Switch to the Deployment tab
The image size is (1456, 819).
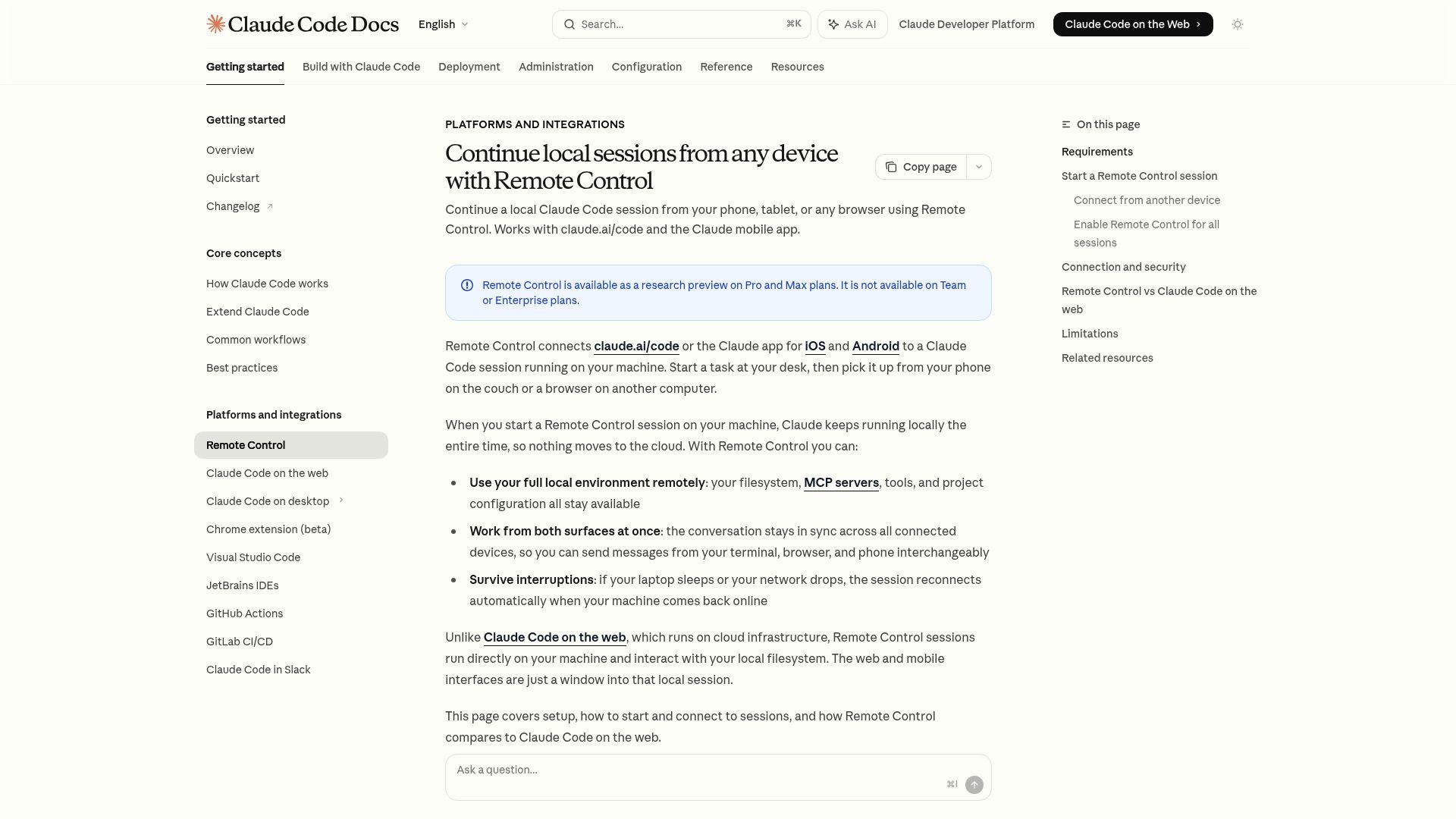469,67
